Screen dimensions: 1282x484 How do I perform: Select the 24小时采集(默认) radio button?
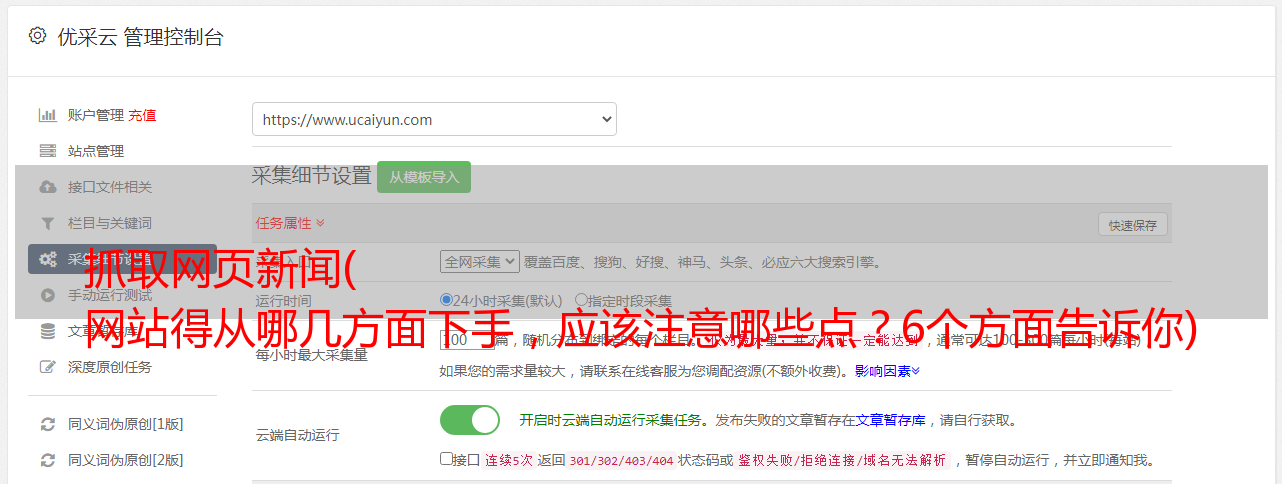click(446, 299)
